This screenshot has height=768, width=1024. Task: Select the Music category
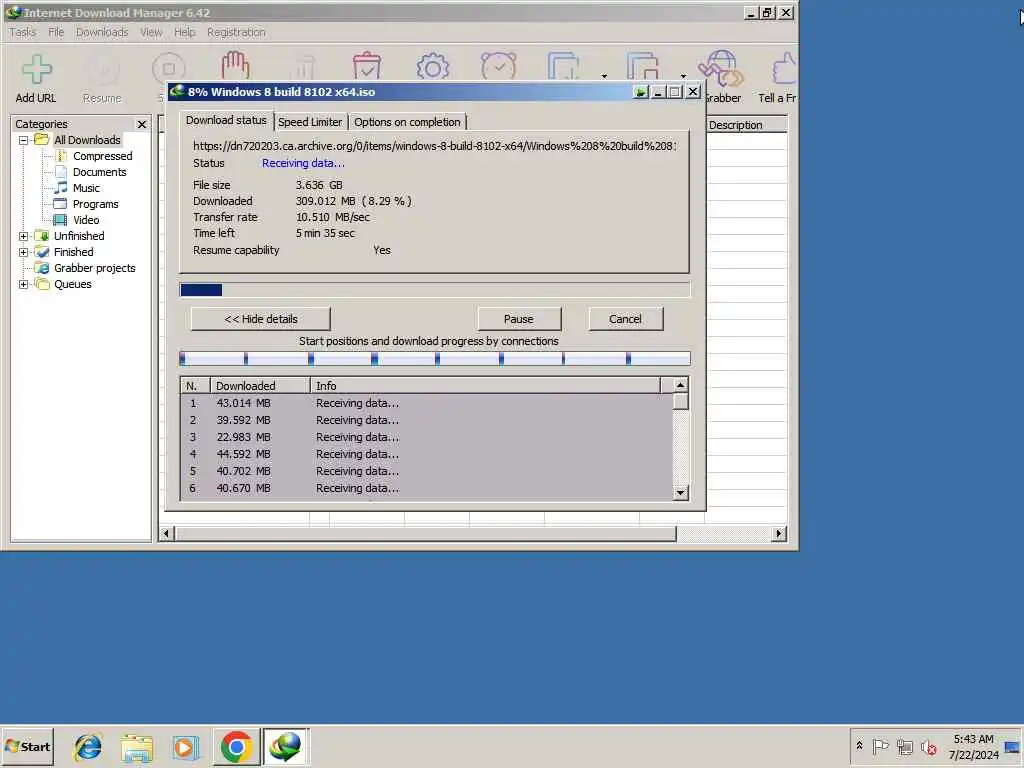pyautogui.click(x=86, y=188)
